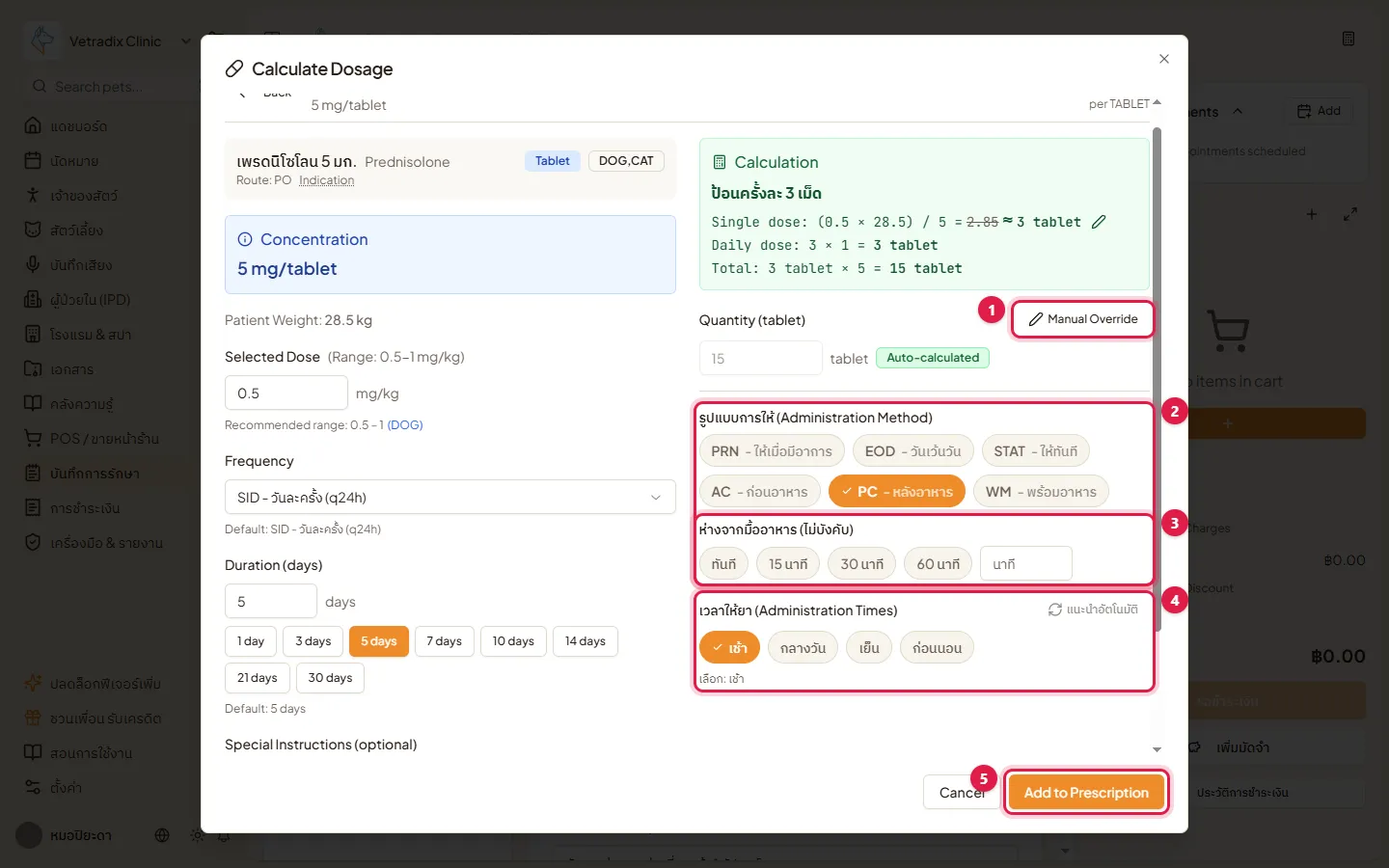Viewport: 1389px width, 868px height.
Task: Open the appointments calendar icon in sidebar
Action: 33,160
